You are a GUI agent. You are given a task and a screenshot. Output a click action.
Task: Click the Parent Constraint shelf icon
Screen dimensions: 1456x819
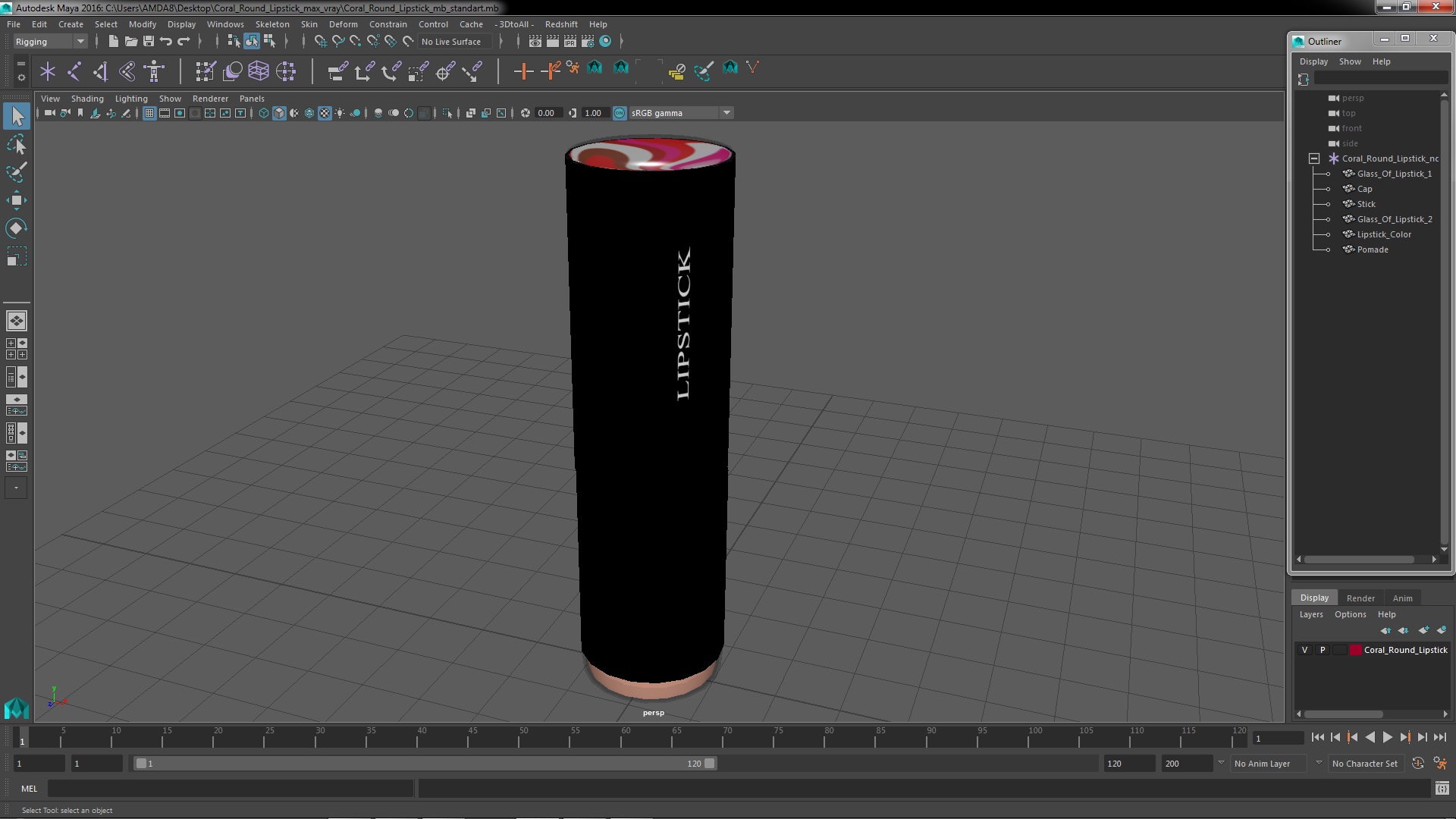(337, 71)
